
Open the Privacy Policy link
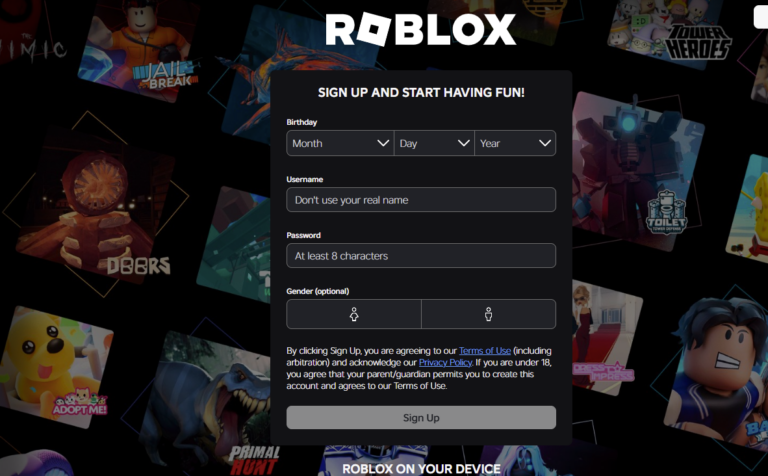tap(445, 362)
